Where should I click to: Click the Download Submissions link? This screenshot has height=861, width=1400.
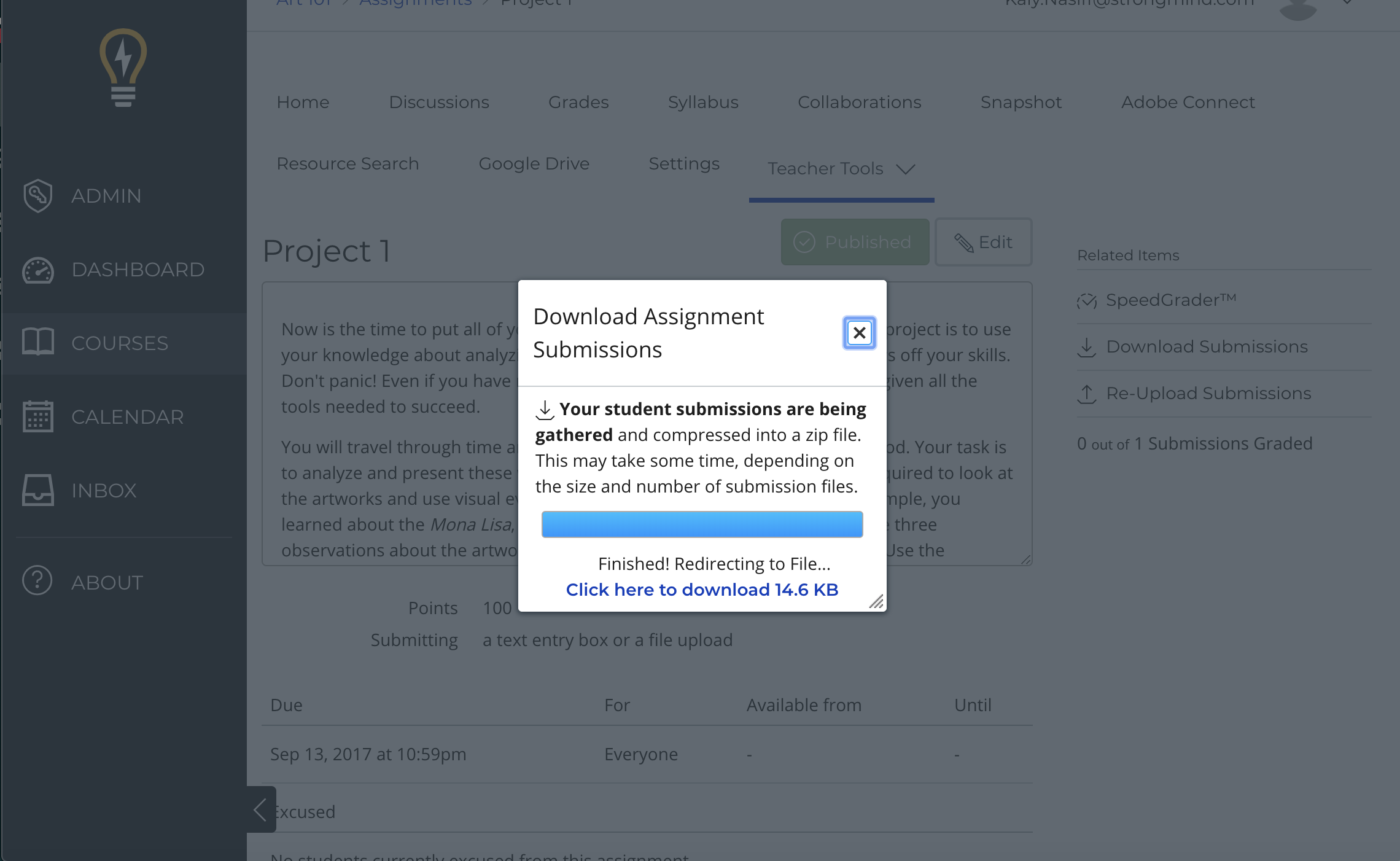[1207, 347]
